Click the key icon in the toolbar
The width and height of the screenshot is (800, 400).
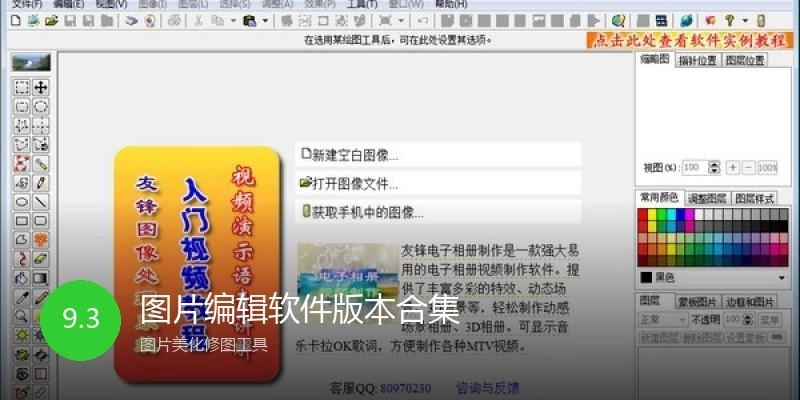[730, 21]
